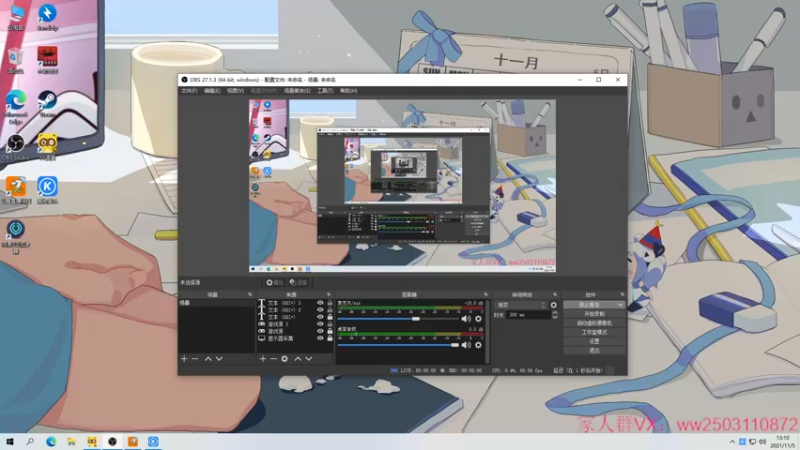
Task: Pop out the scenes dock panel icon
Action: [x=250, y=294]
